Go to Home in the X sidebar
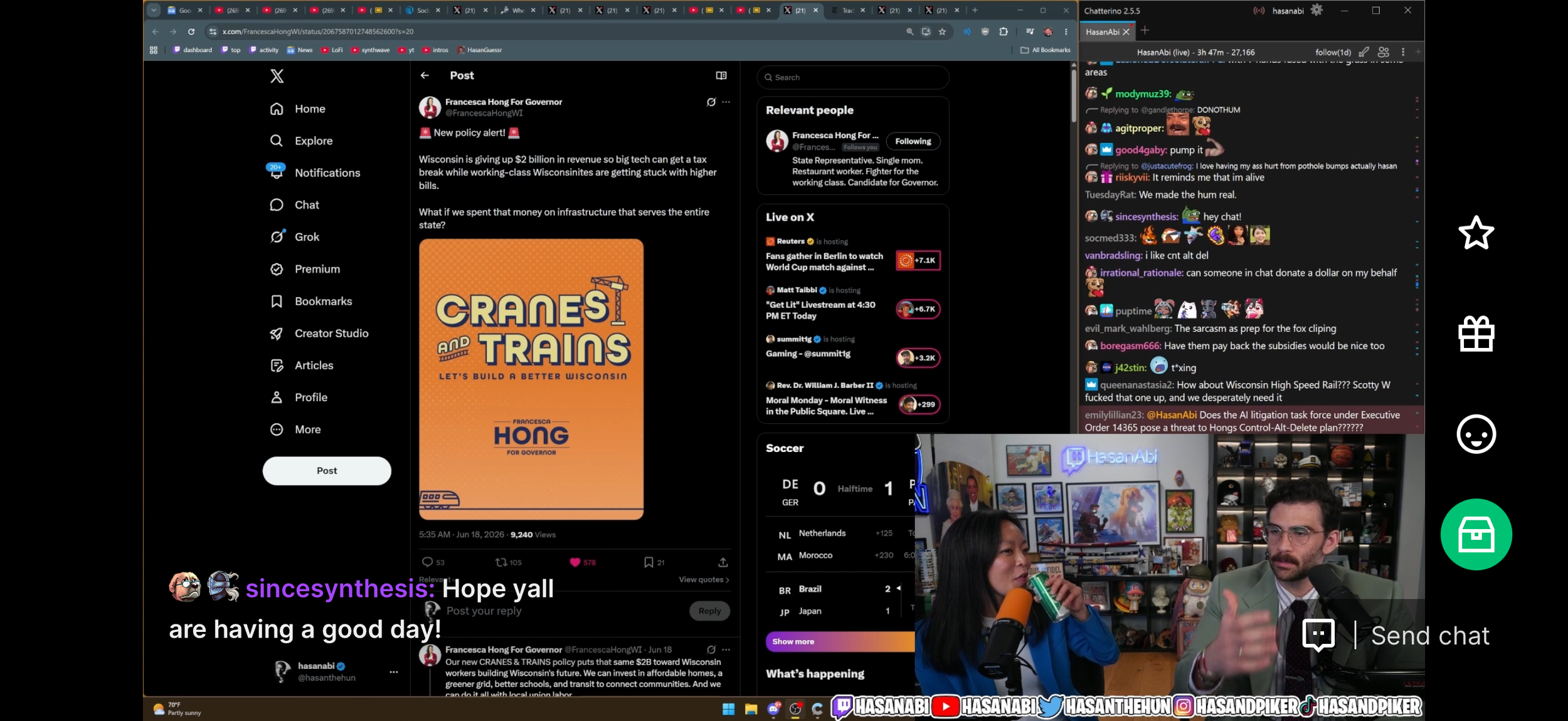This screenshot has width=1568, height=721. tap(297, 109)
